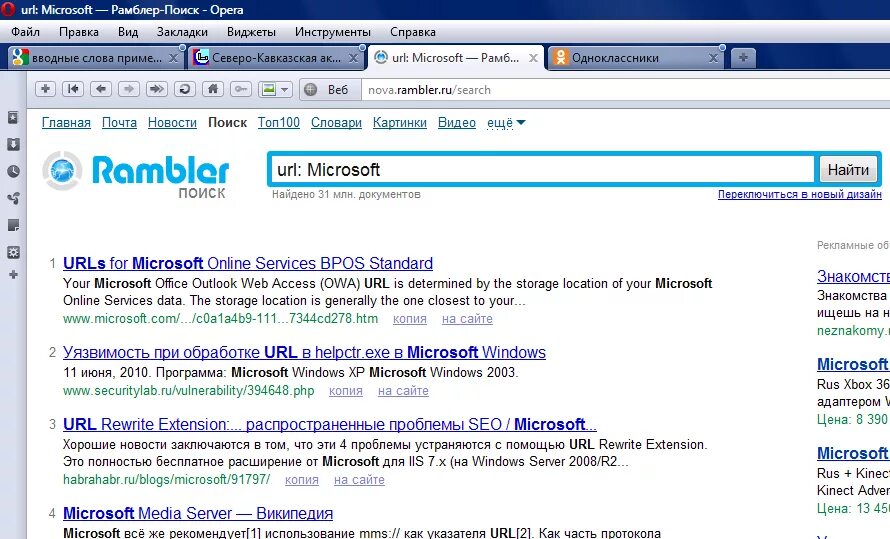The image size is (890, 539).
Task: Switch to the 'вводные слова приме...' tab
Action: tap(96, 58)
